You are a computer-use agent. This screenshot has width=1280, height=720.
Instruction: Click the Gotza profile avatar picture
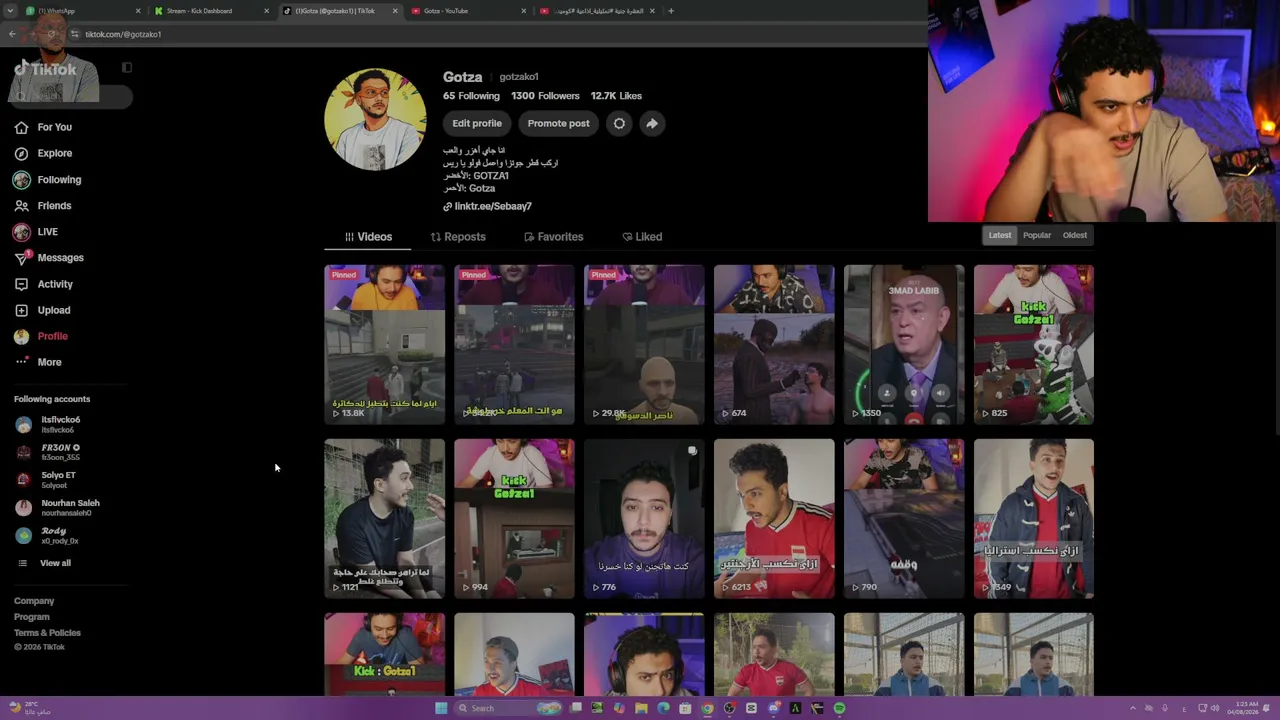pyautogui.click(x=375, y=119)
